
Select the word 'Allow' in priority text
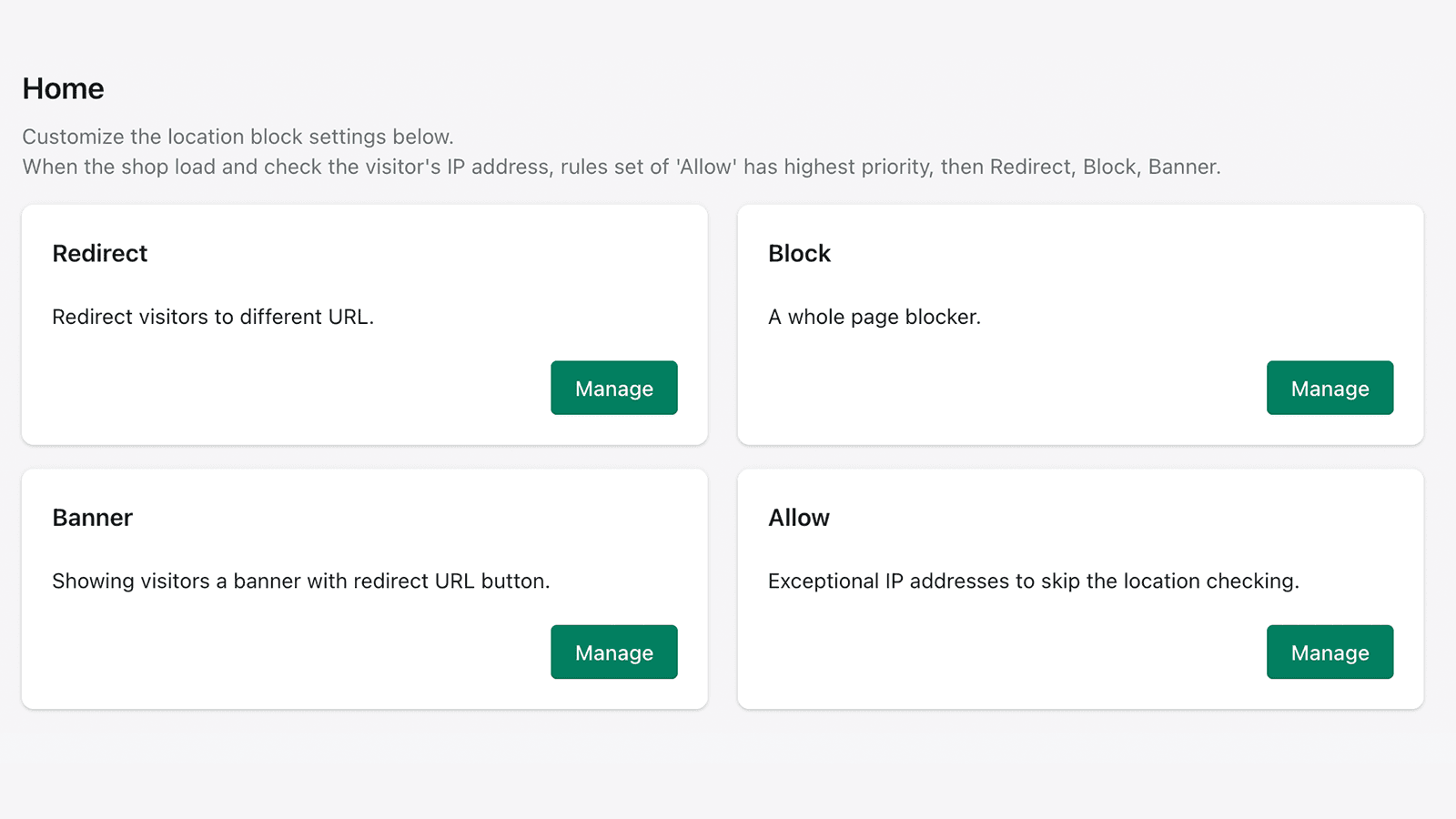705,167
